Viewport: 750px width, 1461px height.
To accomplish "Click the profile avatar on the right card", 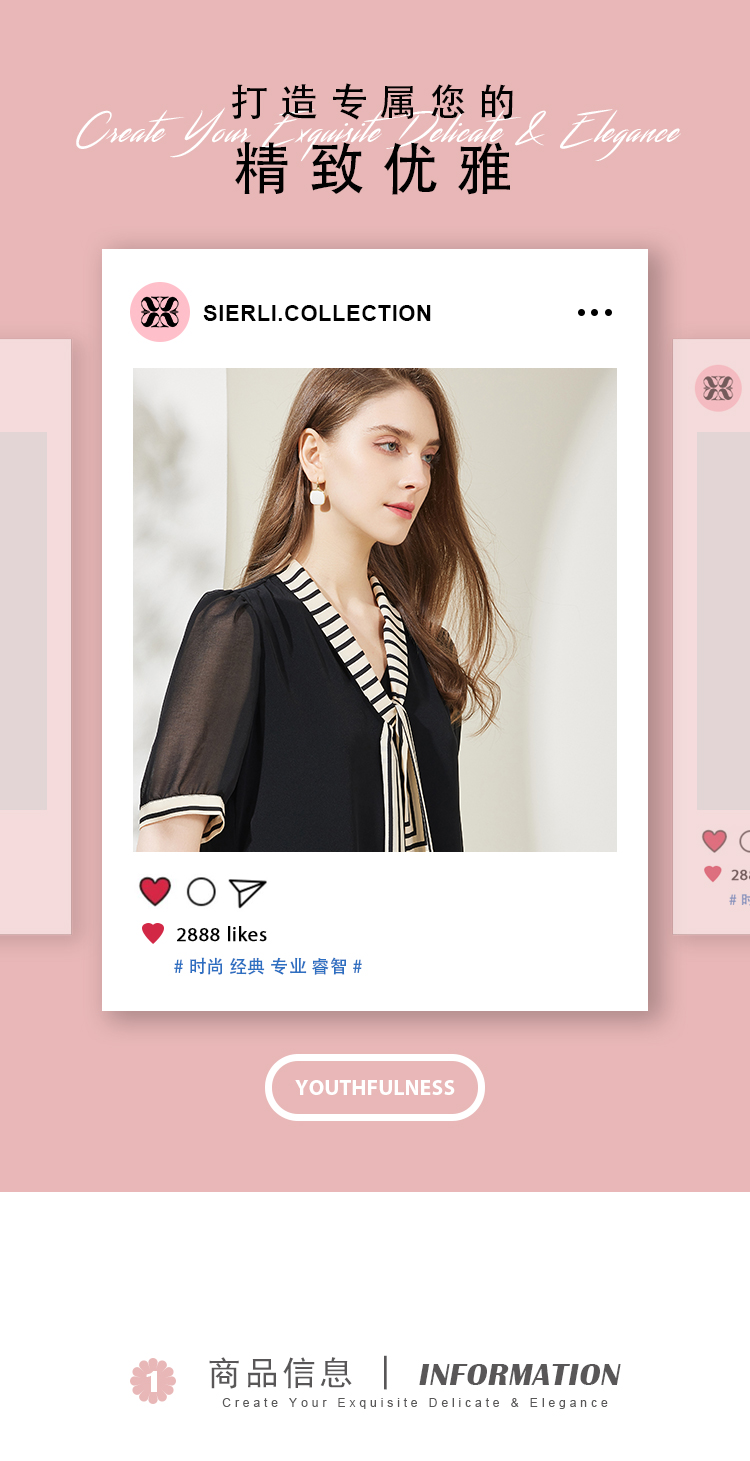I will (718, 388).
